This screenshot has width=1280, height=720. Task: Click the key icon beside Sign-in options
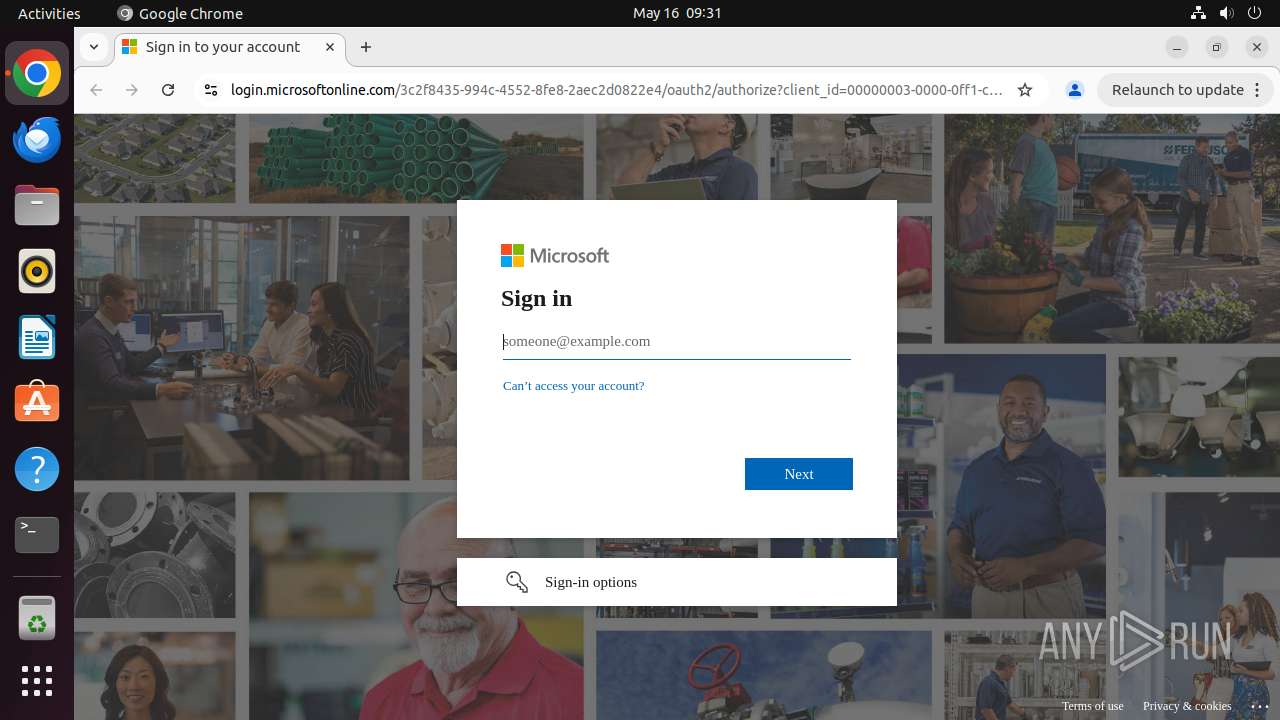[517, 582]
